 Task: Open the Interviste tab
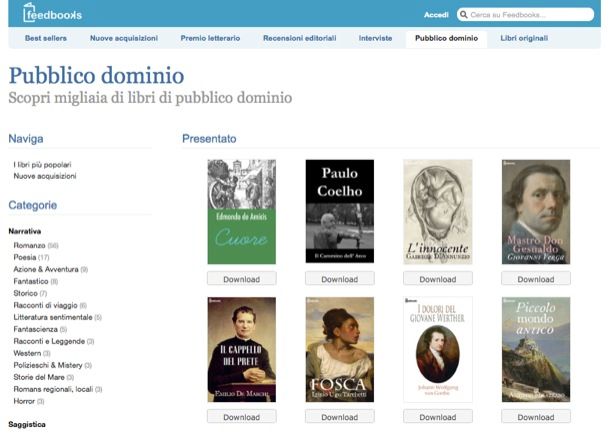375,38
